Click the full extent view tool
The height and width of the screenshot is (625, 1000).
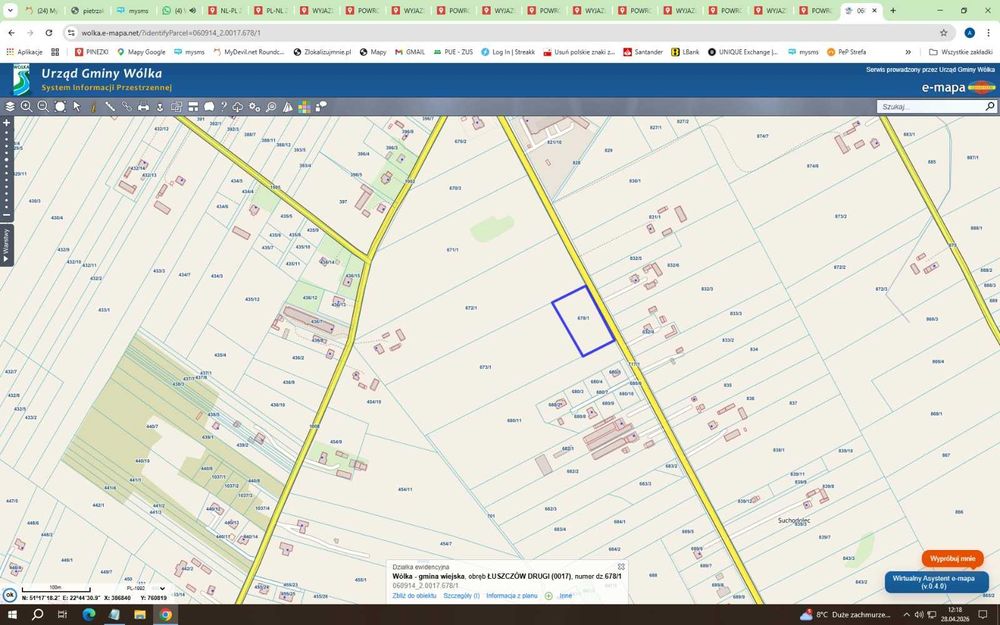[x=60, y=107]
